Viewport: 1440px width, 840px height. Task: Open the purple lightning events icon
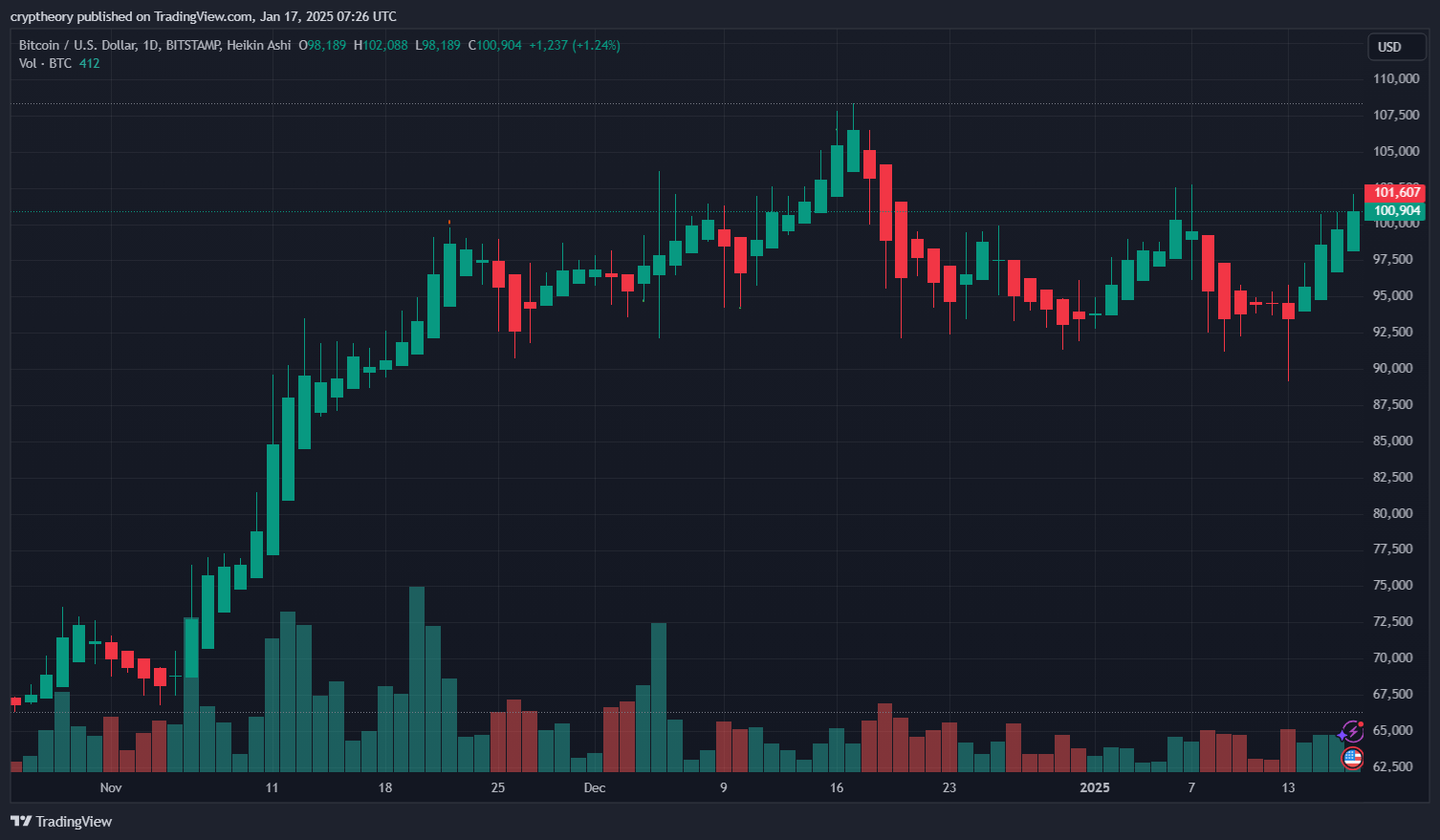click(x=1351, y=733)
